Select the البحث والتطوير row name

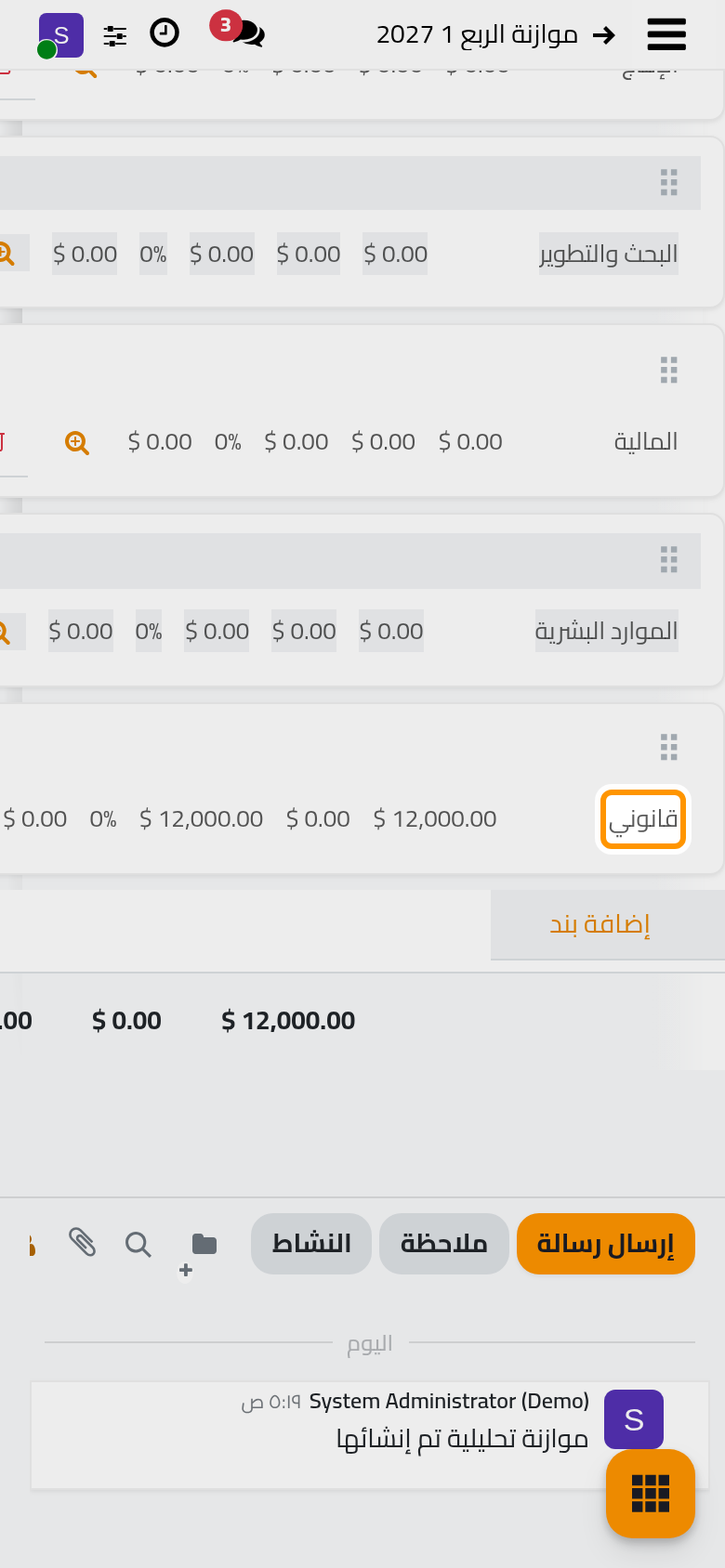[609, 254]
